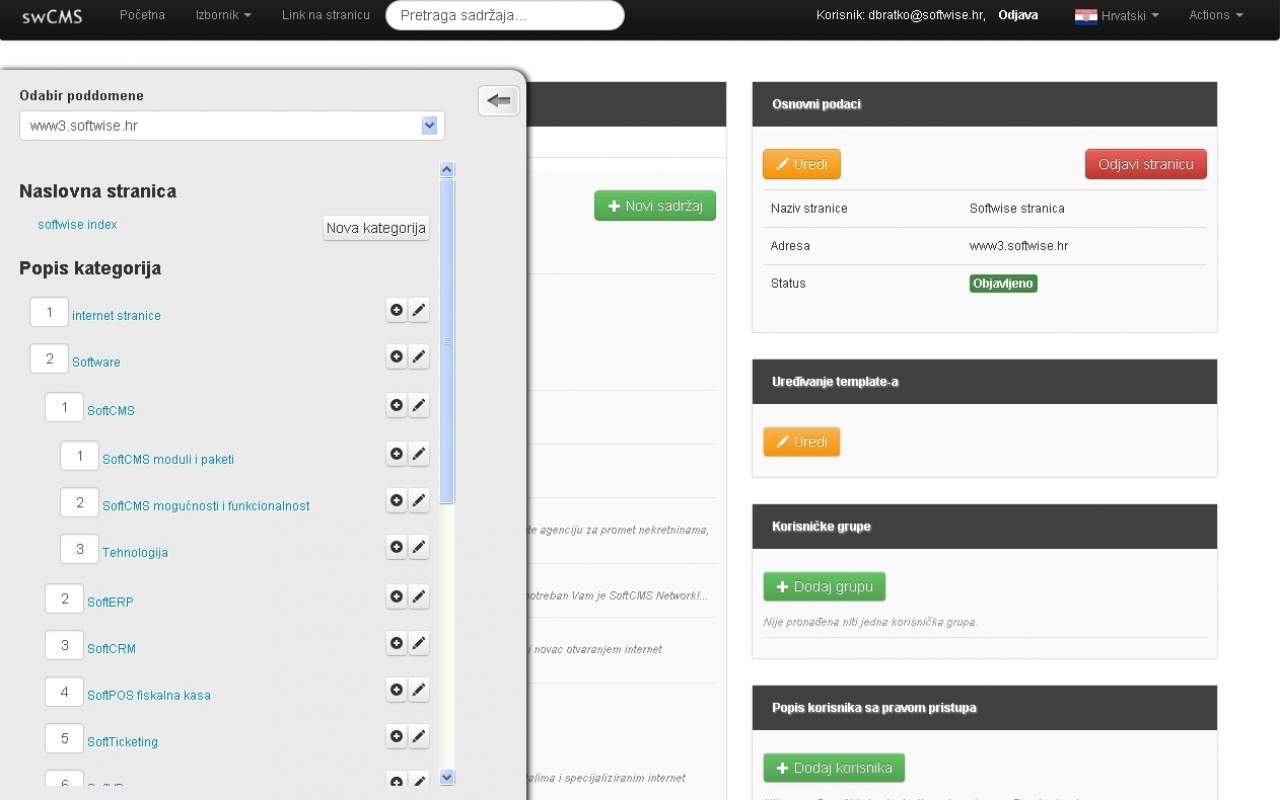Screen dimensions: 1280x800
Task: Click the swCMS logo
Action: (52, 16)
